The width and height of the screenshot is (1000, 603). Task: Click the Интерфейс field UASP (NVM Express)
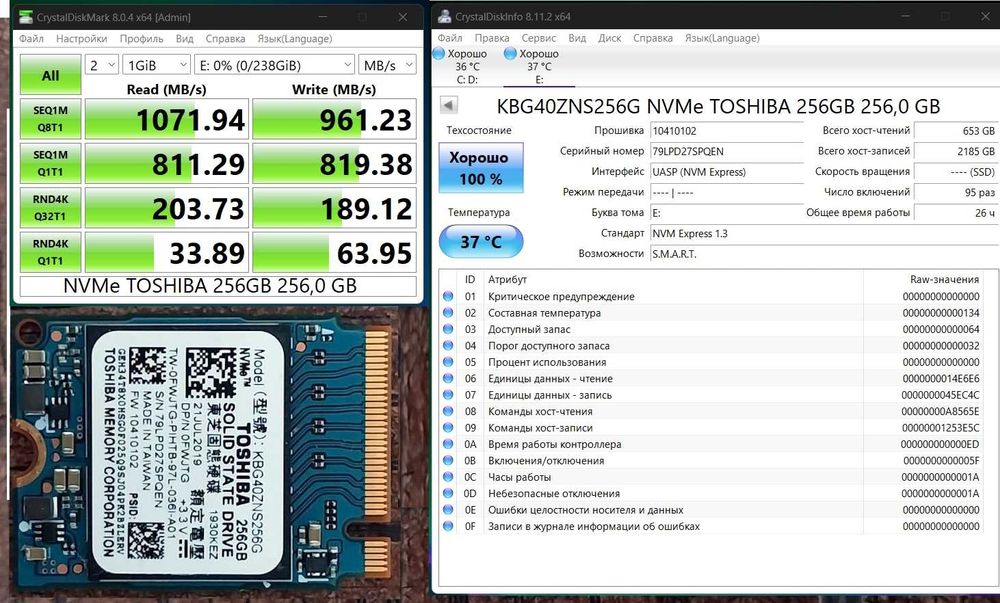(726, 171)
